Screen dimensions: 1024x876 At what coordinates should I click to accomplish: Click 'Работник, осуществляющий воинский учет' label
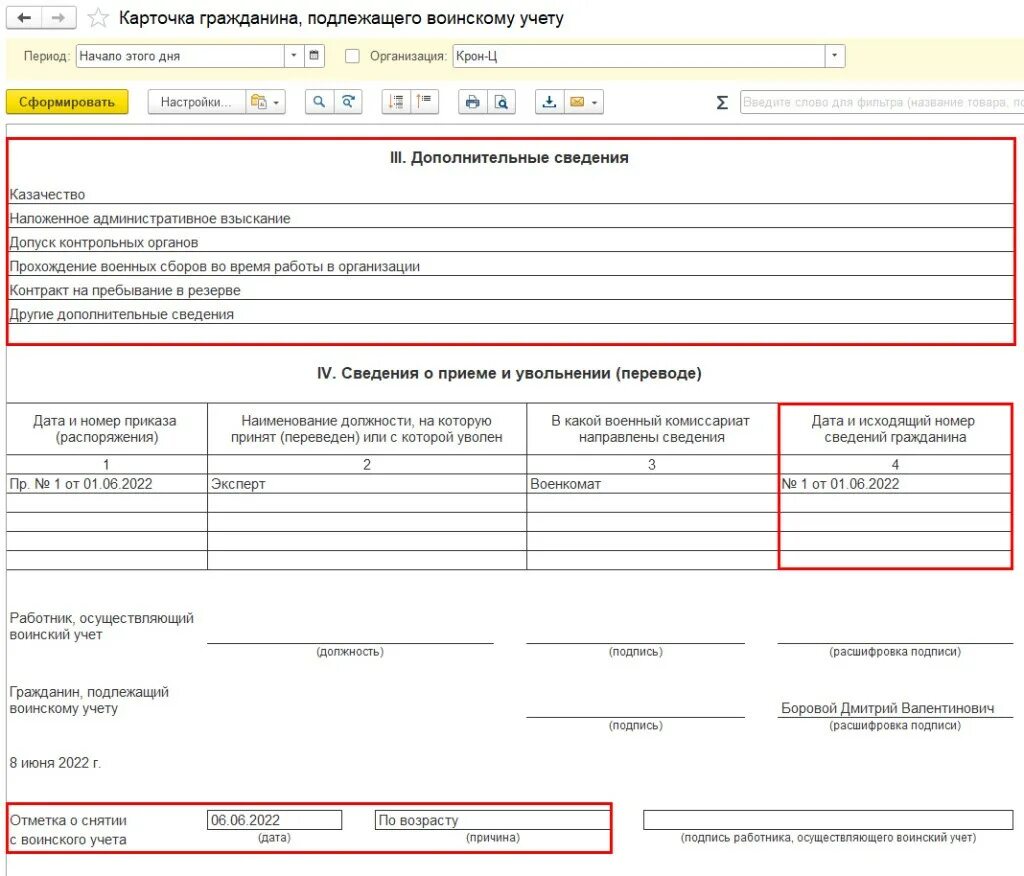pos(102,626)
